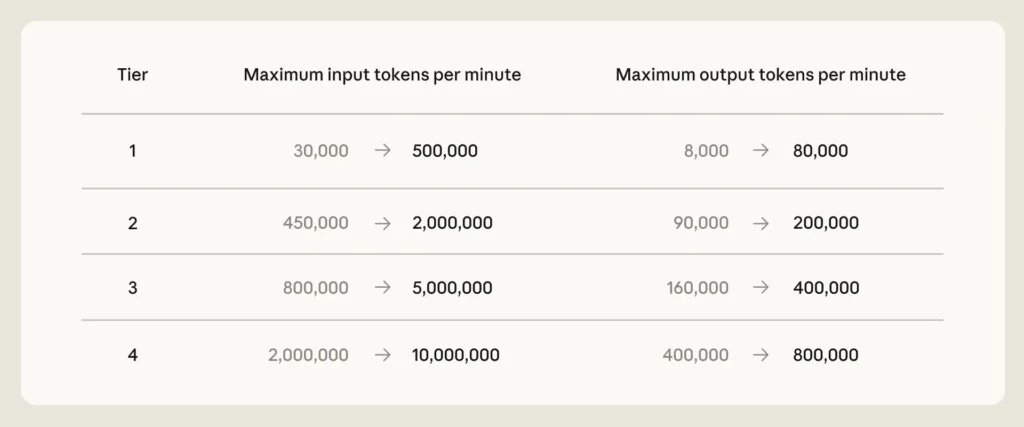Click the 800,000 output token value
This screenshot has height=427, width=1024.
click(x=826, y=355)
